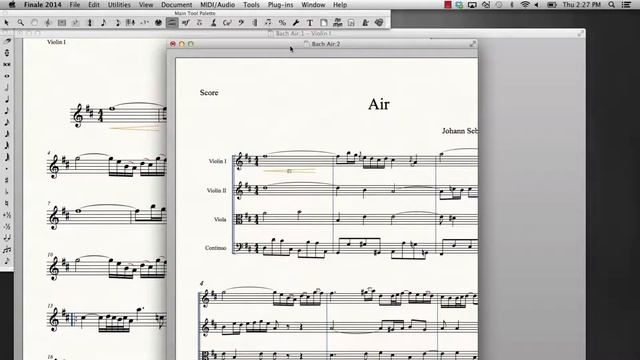Select the Simple Entry eighth-note tool
Image resolution: width=640 pixels, height=360 pixels.
pos(103,22)
